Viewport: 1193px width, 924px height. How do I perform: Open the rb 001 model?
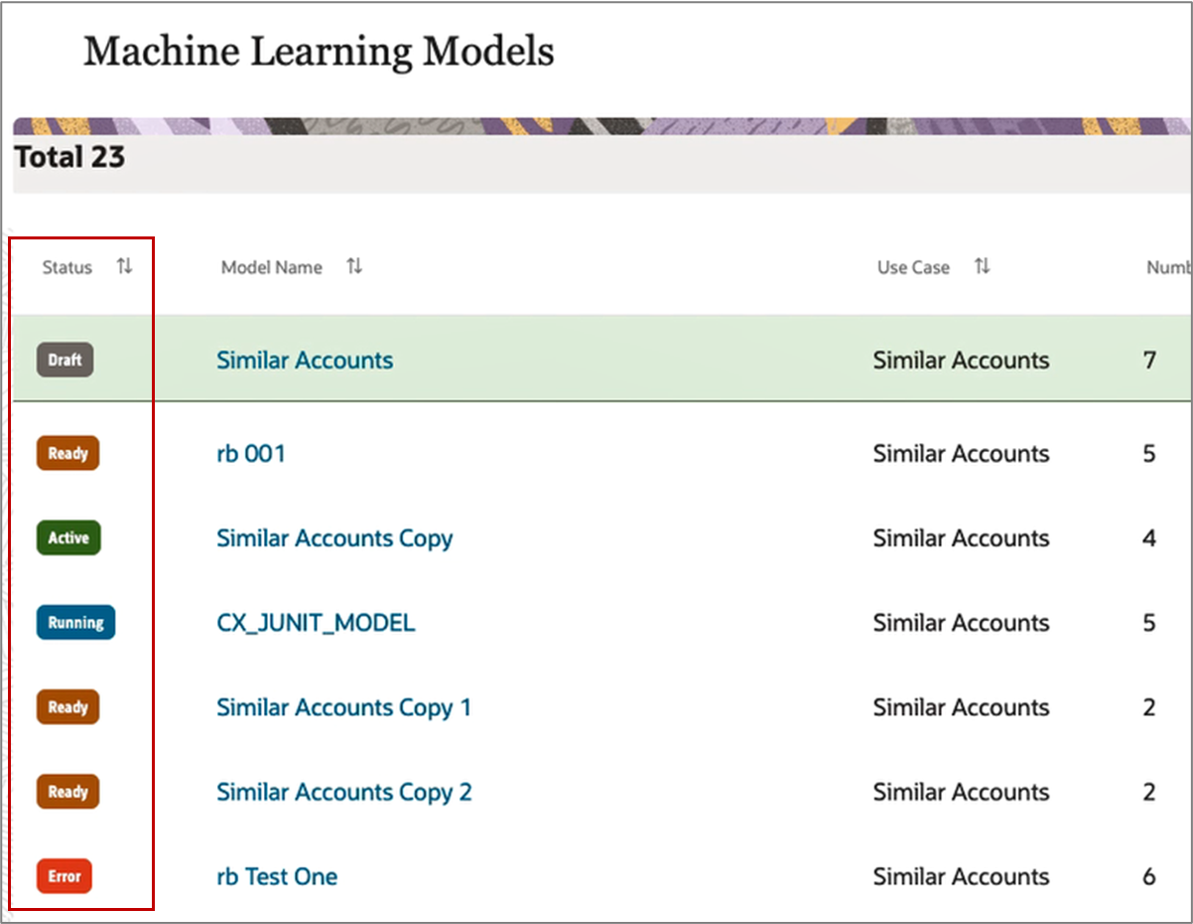[x=251, y=454]
